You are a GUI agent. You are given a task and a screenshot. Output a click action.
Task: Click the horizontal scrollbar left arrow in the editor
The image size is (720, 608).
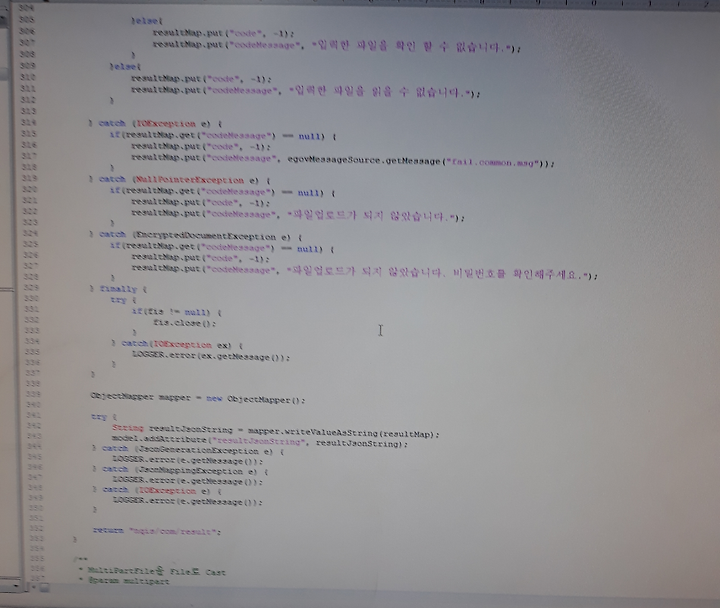(x=33, y=587)
